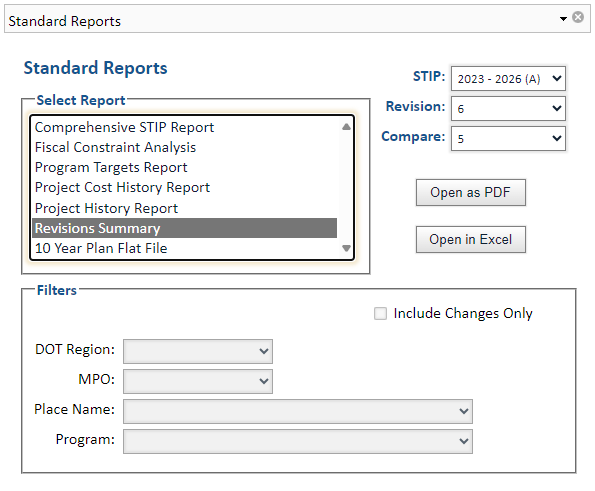Toggle Include Changes Only checkbox

coord(380,314)
